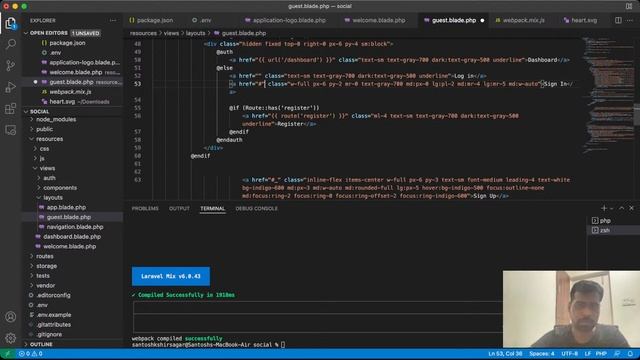
Task: Expand the components folder
Action: click(60, 188)
